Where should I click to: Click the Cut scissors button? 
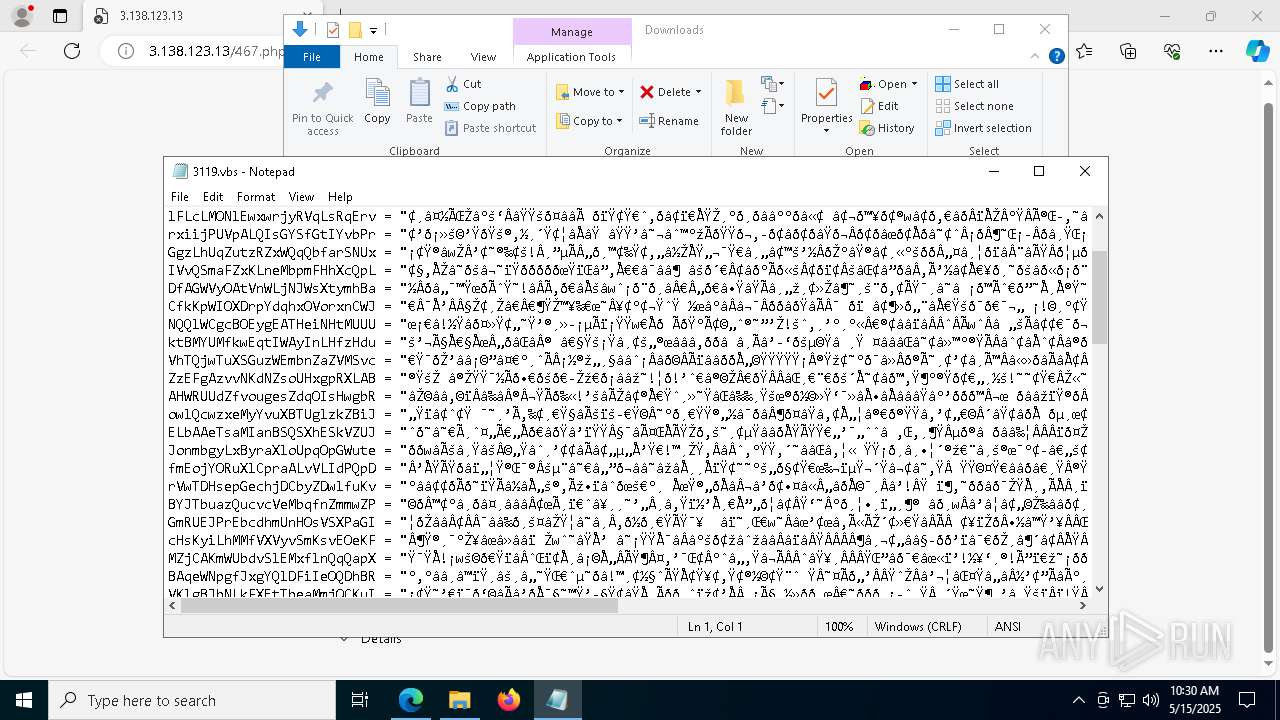[463, 84]
